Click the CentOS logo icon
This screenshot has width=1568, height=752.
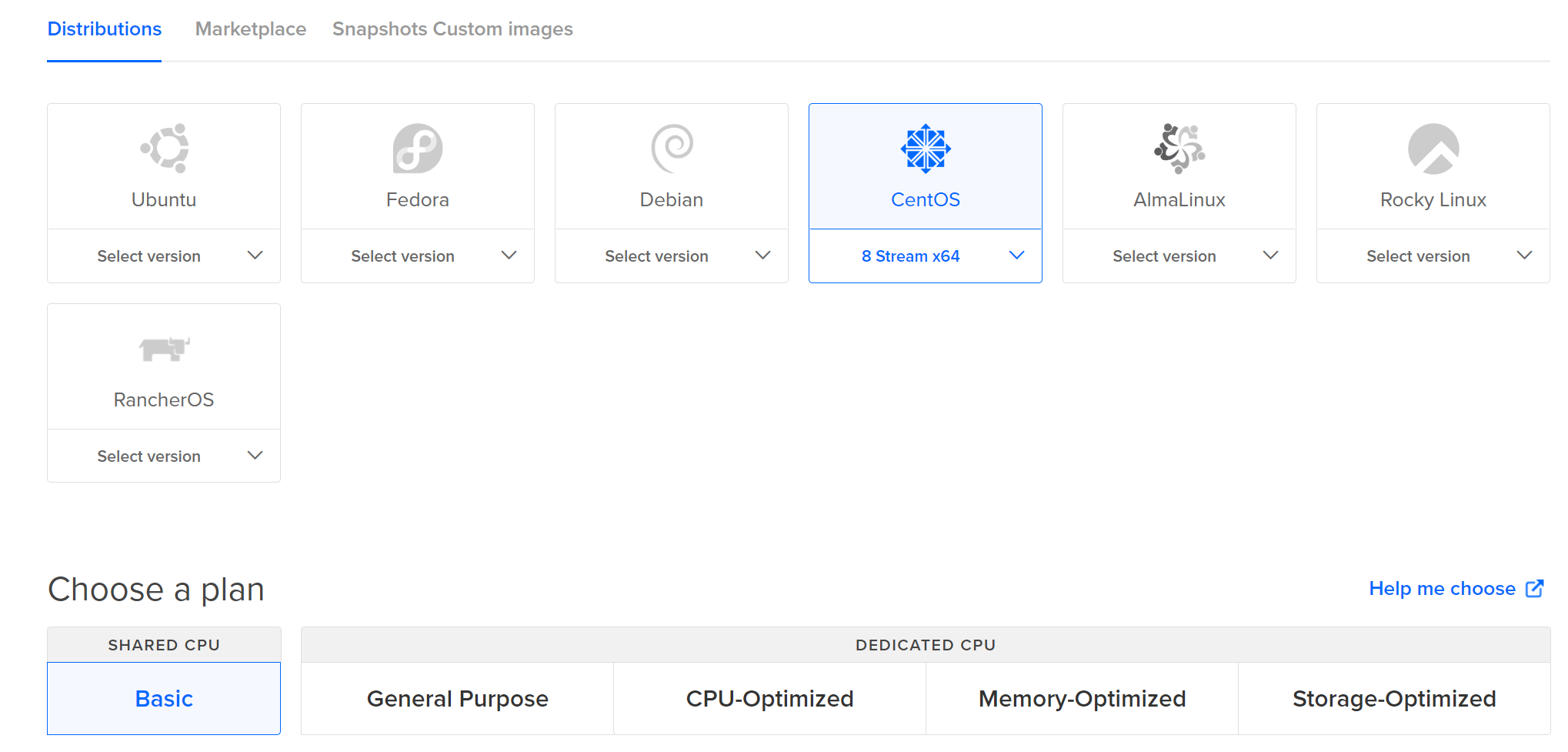(x=926, y=148)
